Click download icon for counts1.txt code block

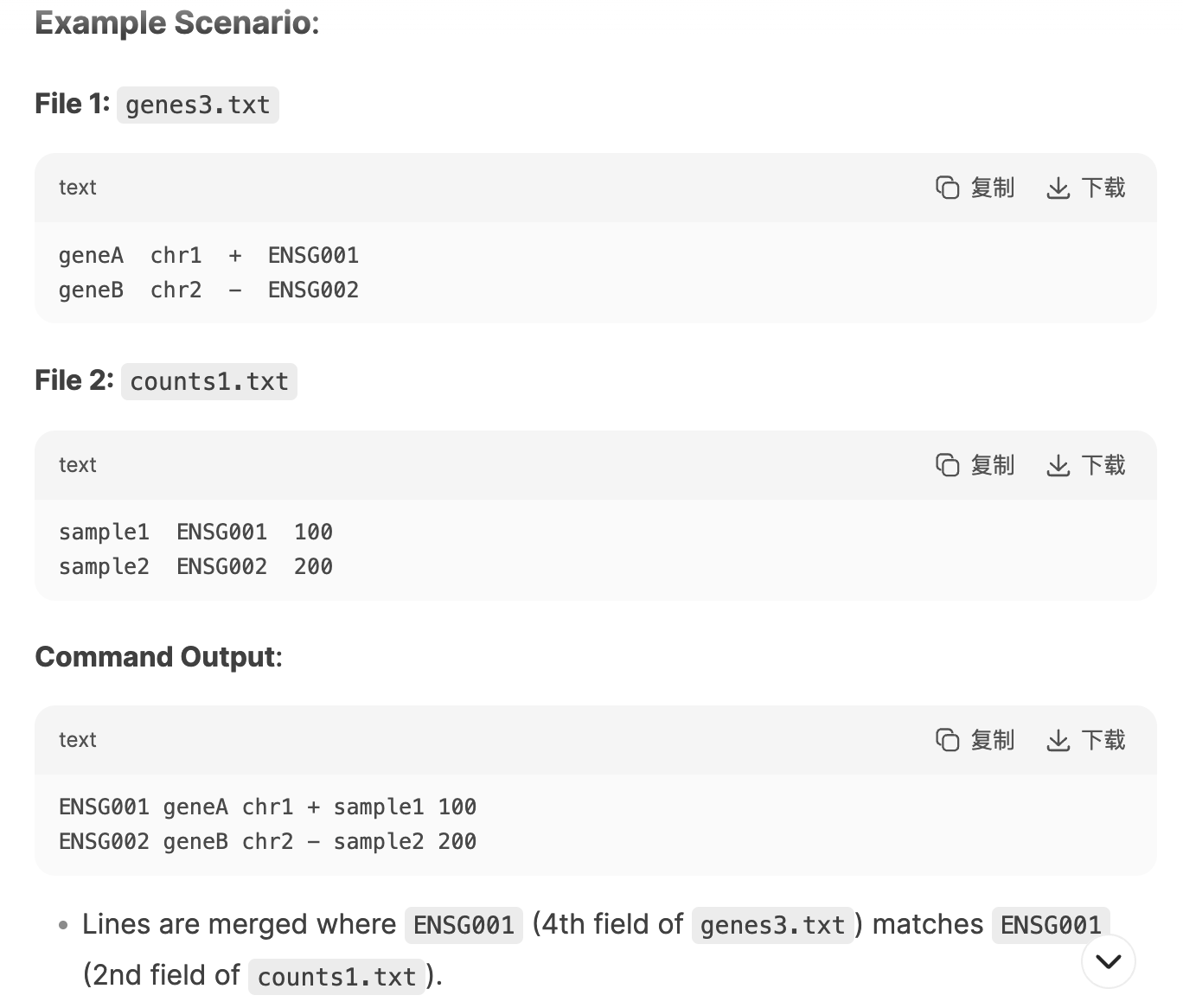click(1058, 465)
